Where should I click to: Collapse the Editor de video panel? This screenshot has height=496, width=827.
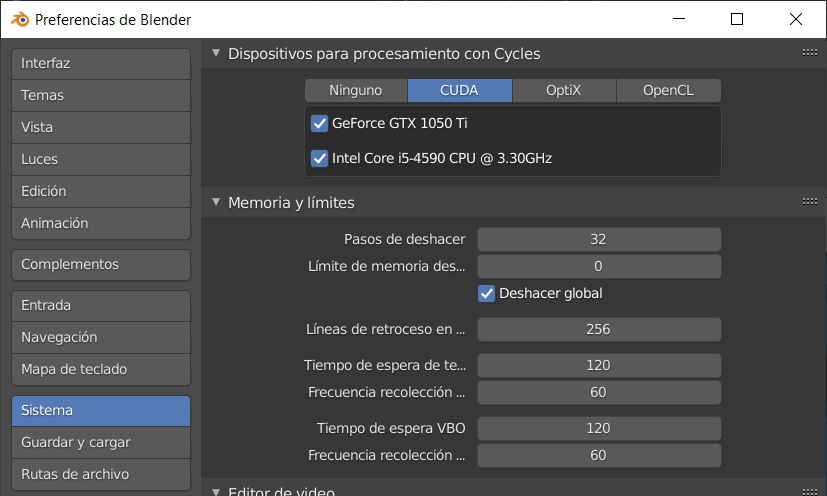coord(216,492)
